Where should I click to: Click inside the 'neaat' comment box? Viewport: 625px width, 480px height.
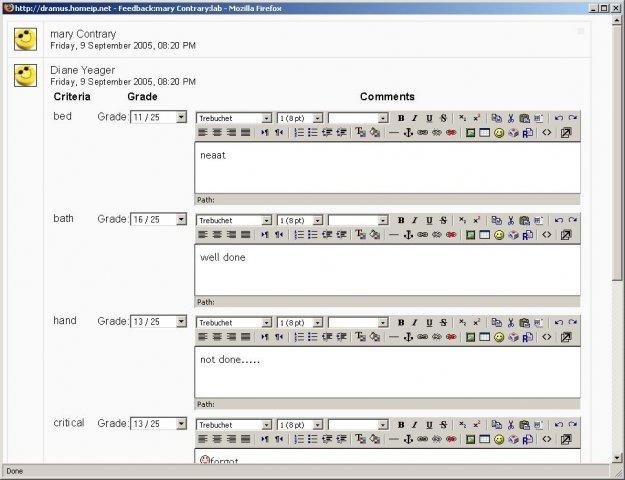point(387,168)
